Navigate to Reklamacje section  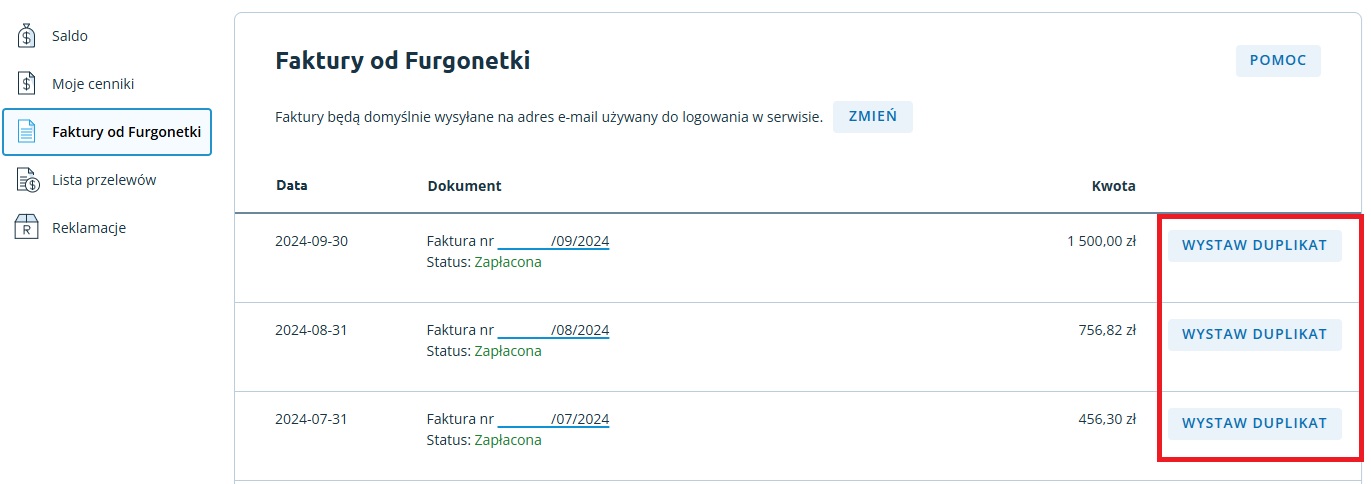coord(89,228)
